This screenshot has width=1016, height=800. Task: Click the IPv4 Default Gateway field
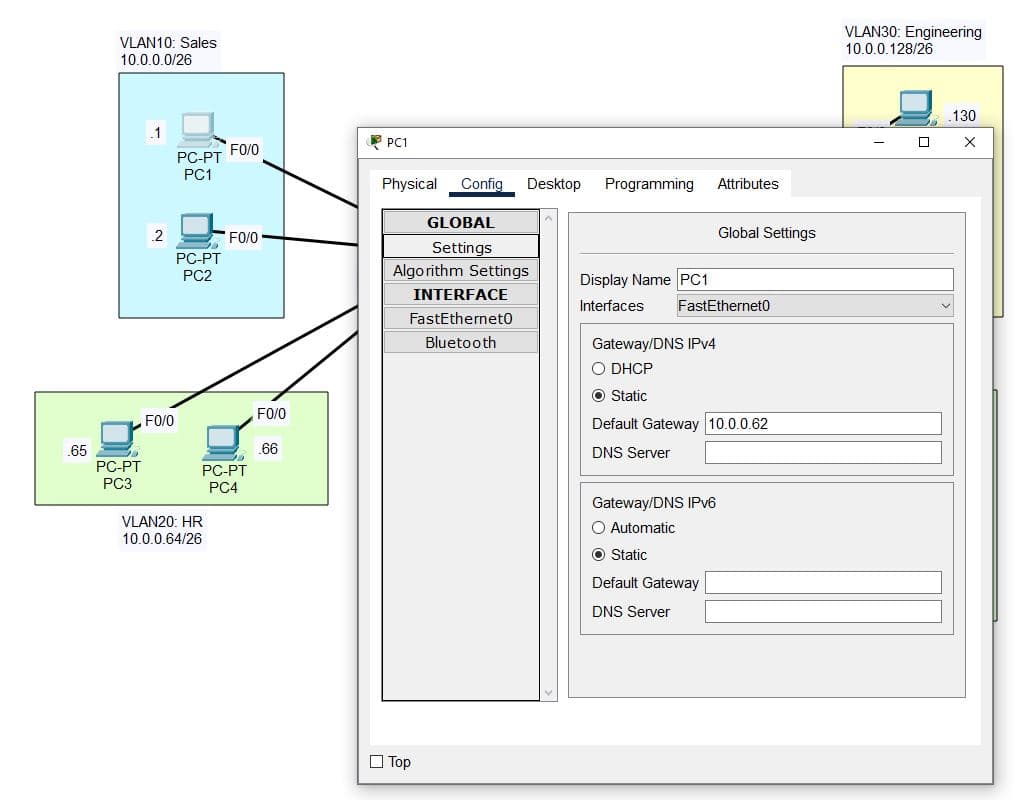[822, 424]
